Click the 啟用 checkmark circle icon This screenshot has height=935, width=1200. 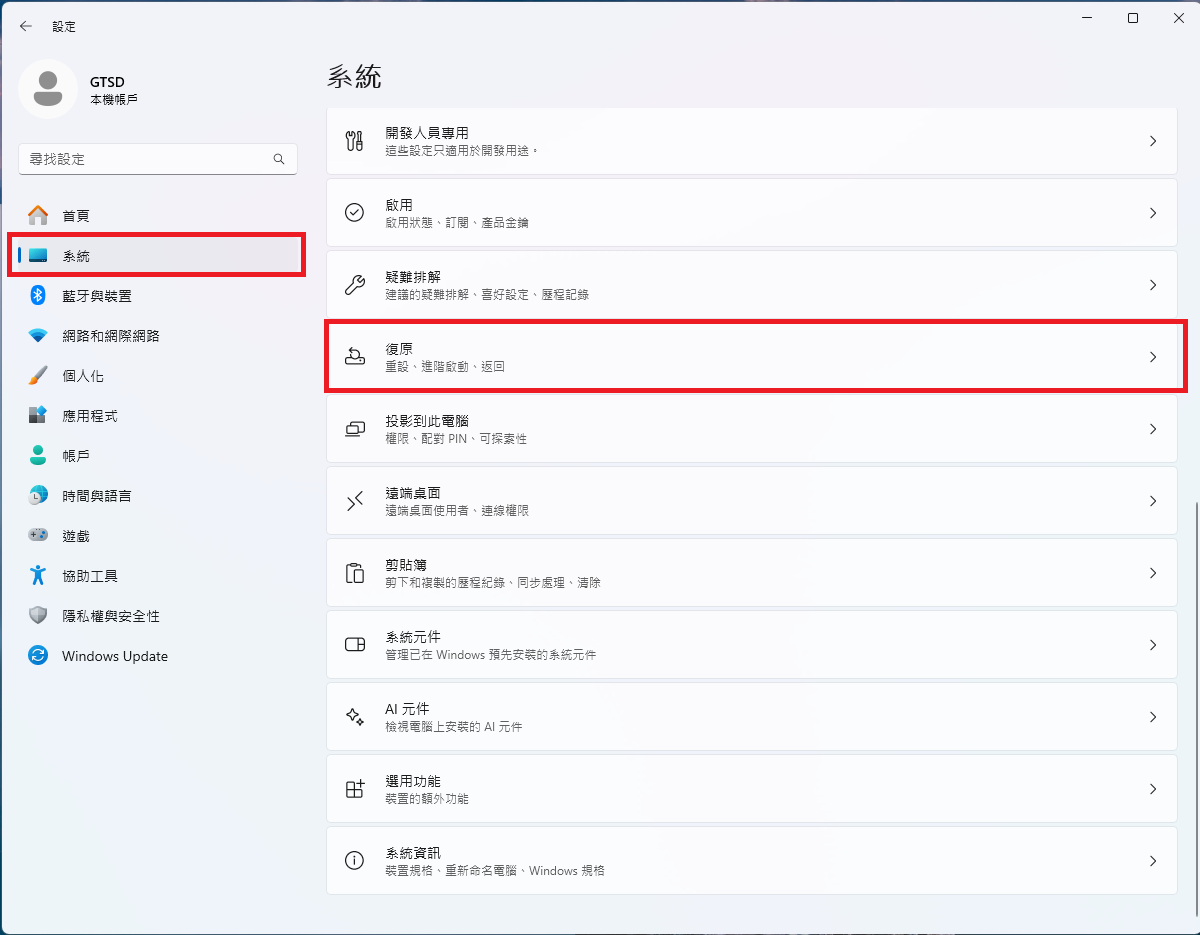[354, 213]
